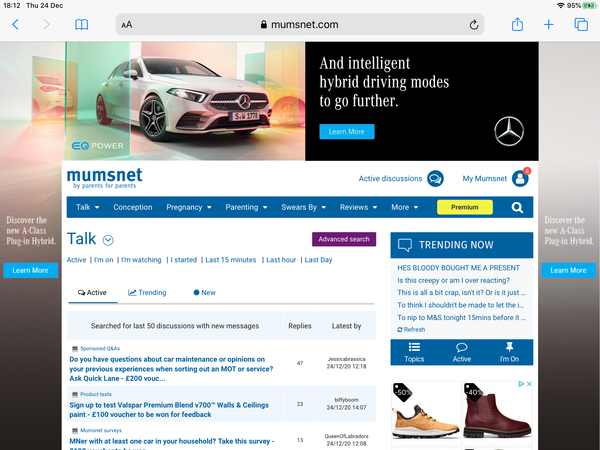Show all open tabs overview

581,24
